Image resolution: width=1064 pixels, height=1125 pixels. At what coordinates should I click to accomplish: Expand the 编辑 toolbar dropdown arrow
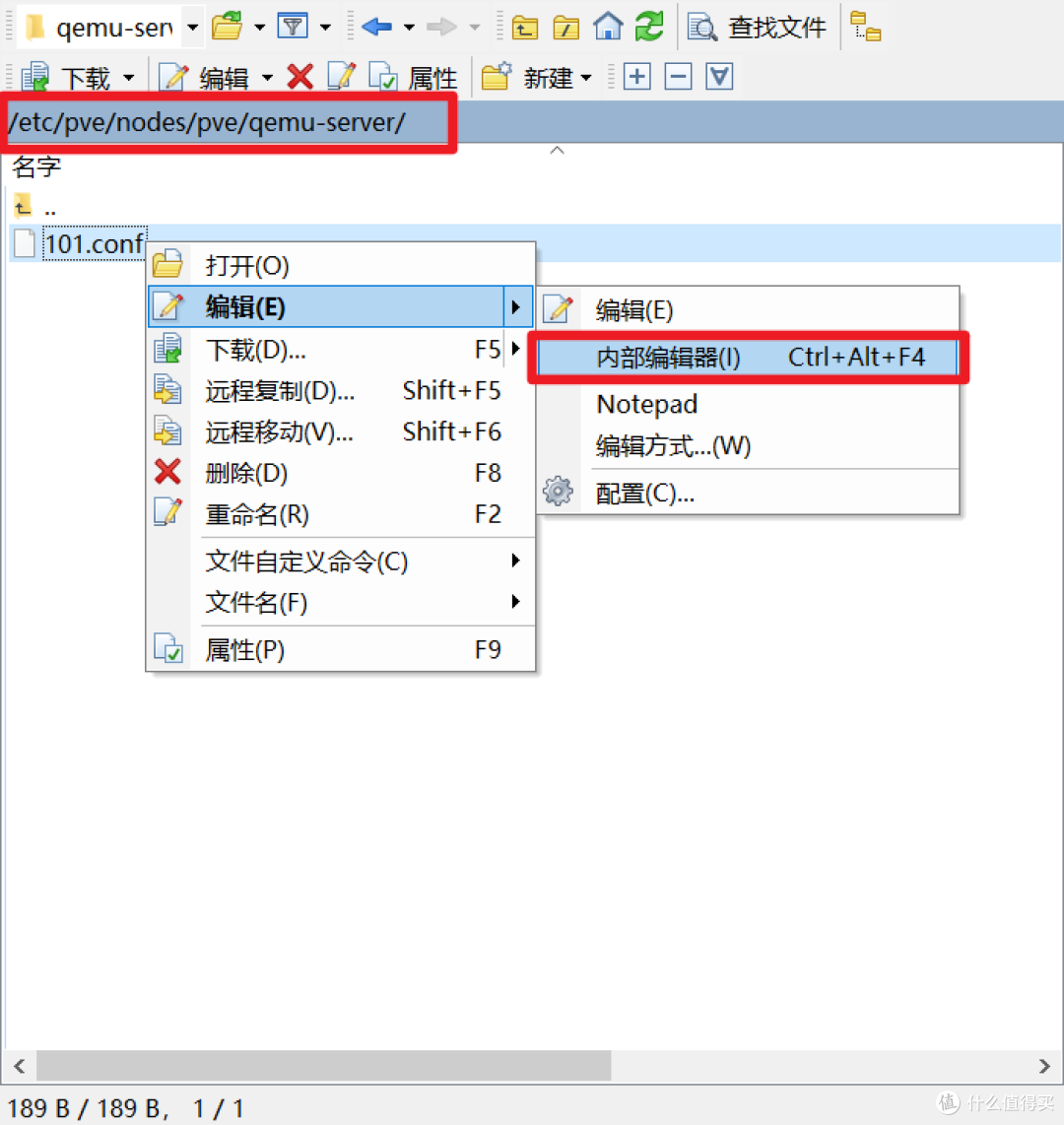[266, 77]
